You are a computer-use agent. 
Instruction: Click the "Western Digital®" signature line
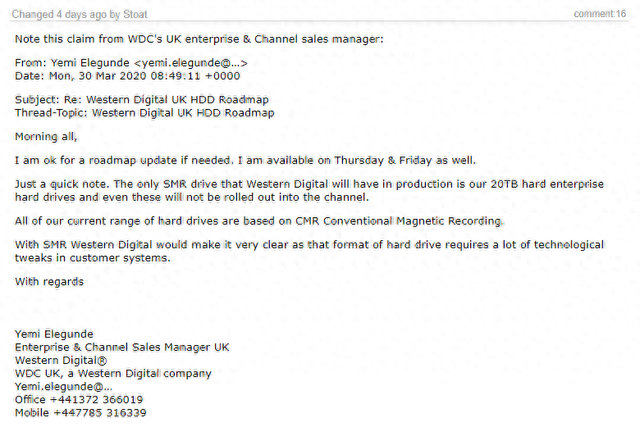(60, 360)
